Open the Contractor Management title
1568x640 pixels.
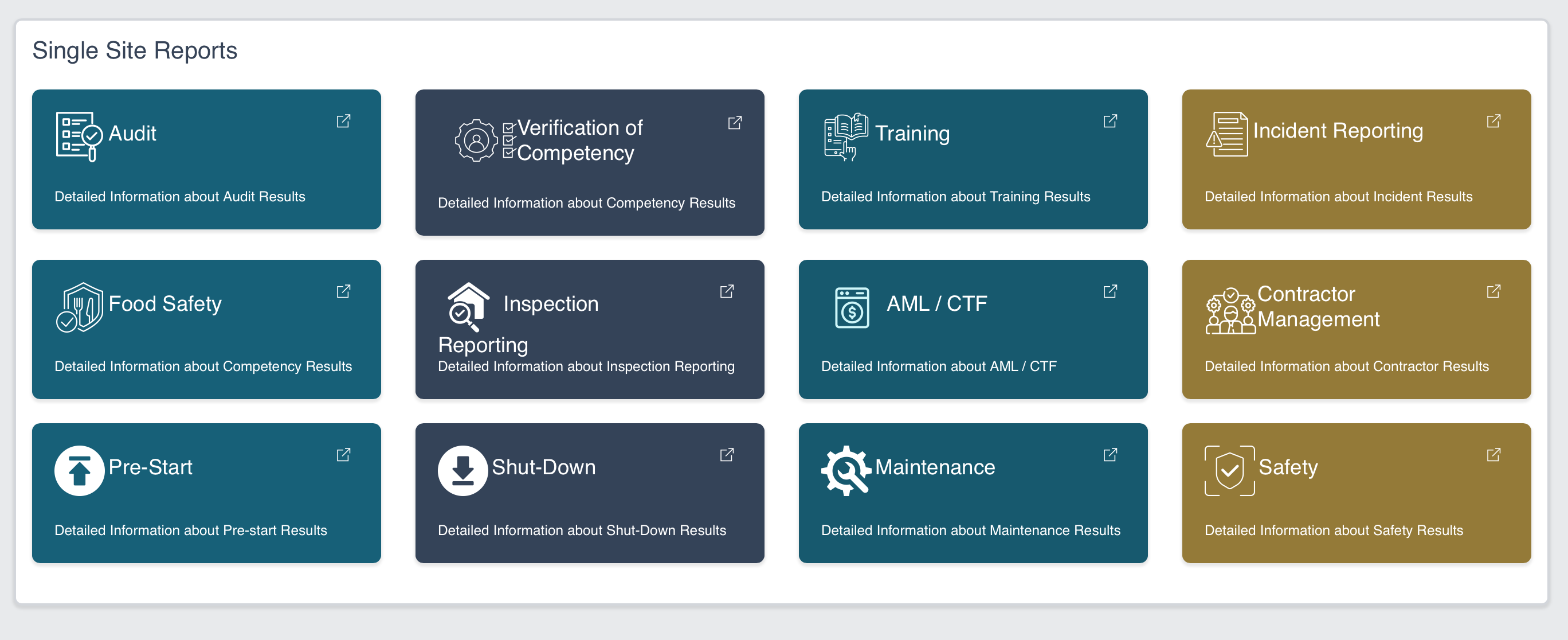click(1319, 307)
